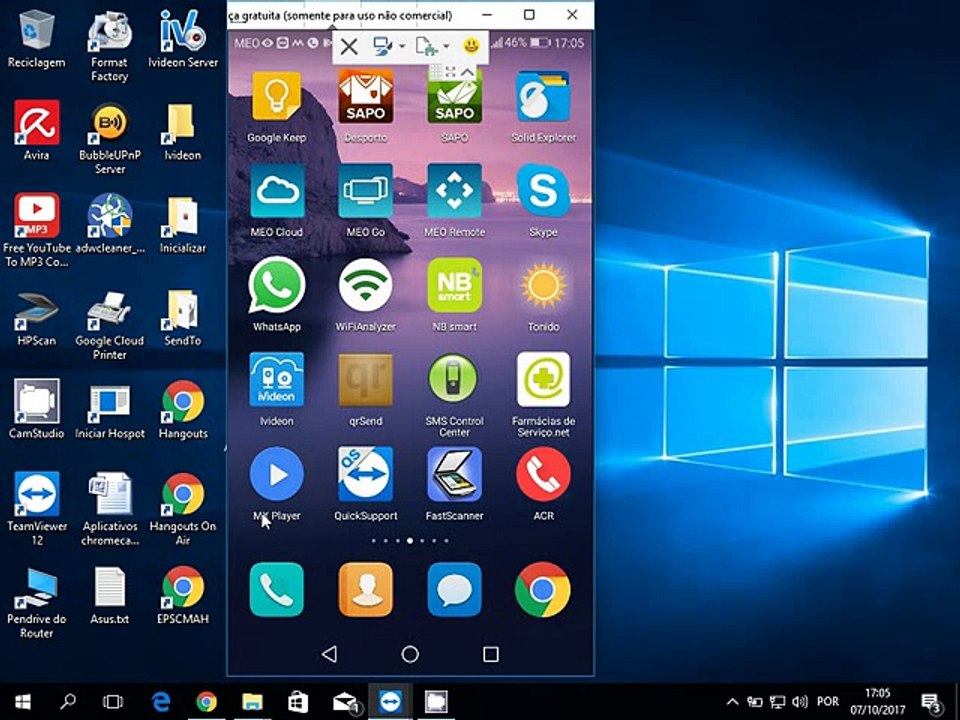Open the Messages dock icon
Screen dimensions: 960x720
click(454, 589)
